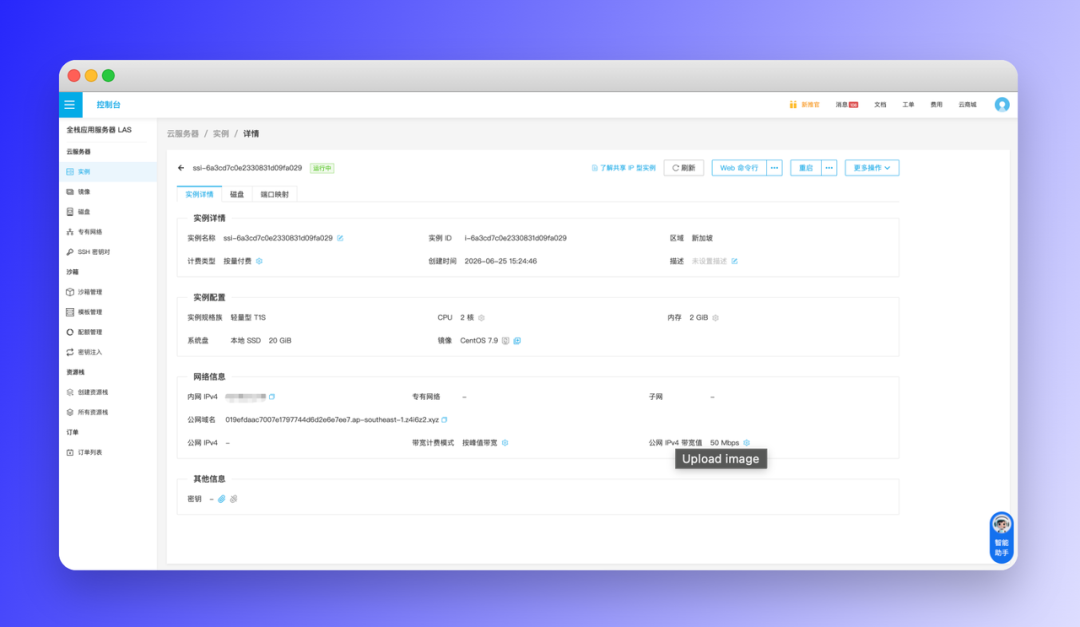1080x627 pixels.
Task: Copy the 内网 IPv4 address
Action: point(272,397)
